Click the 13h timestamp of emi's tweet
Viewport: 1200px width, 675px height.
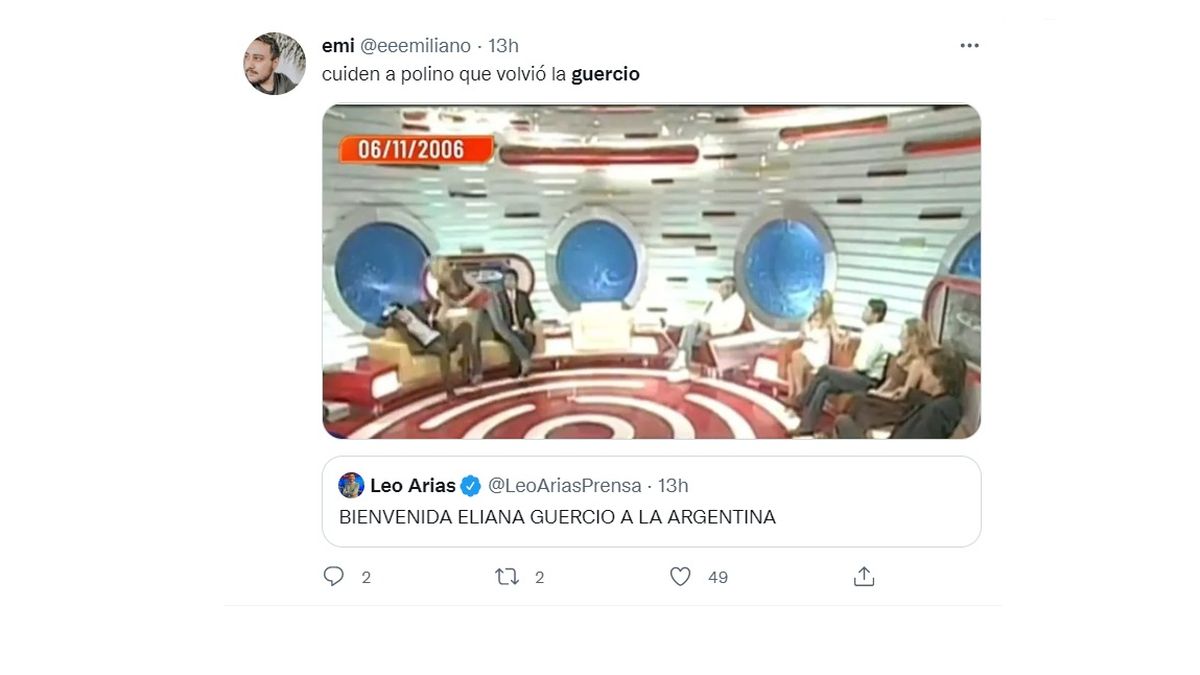tap(503, 46)
